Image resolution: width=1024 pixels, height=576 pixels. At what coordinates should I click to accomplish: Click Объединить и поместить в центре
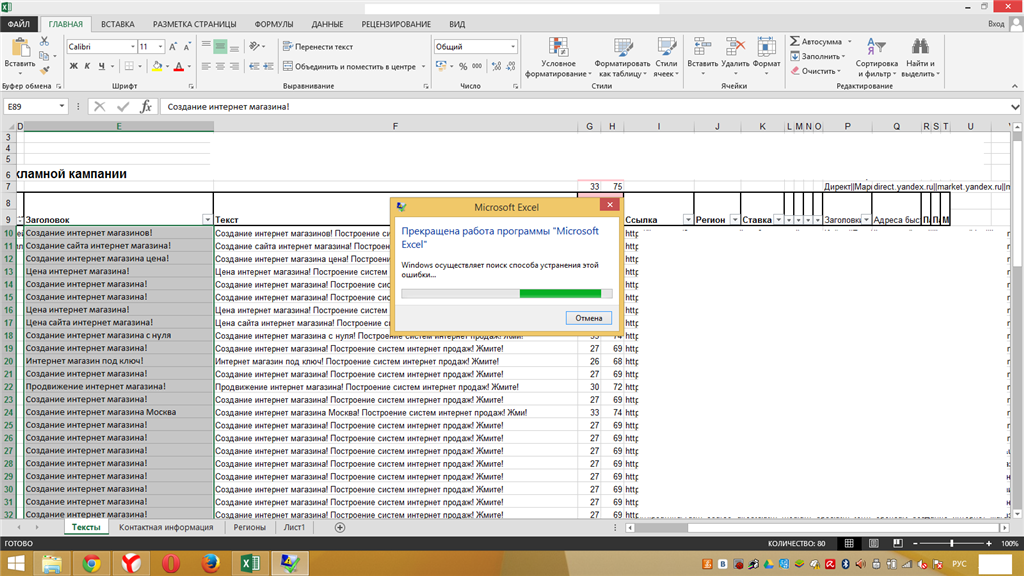click(349, 66)
